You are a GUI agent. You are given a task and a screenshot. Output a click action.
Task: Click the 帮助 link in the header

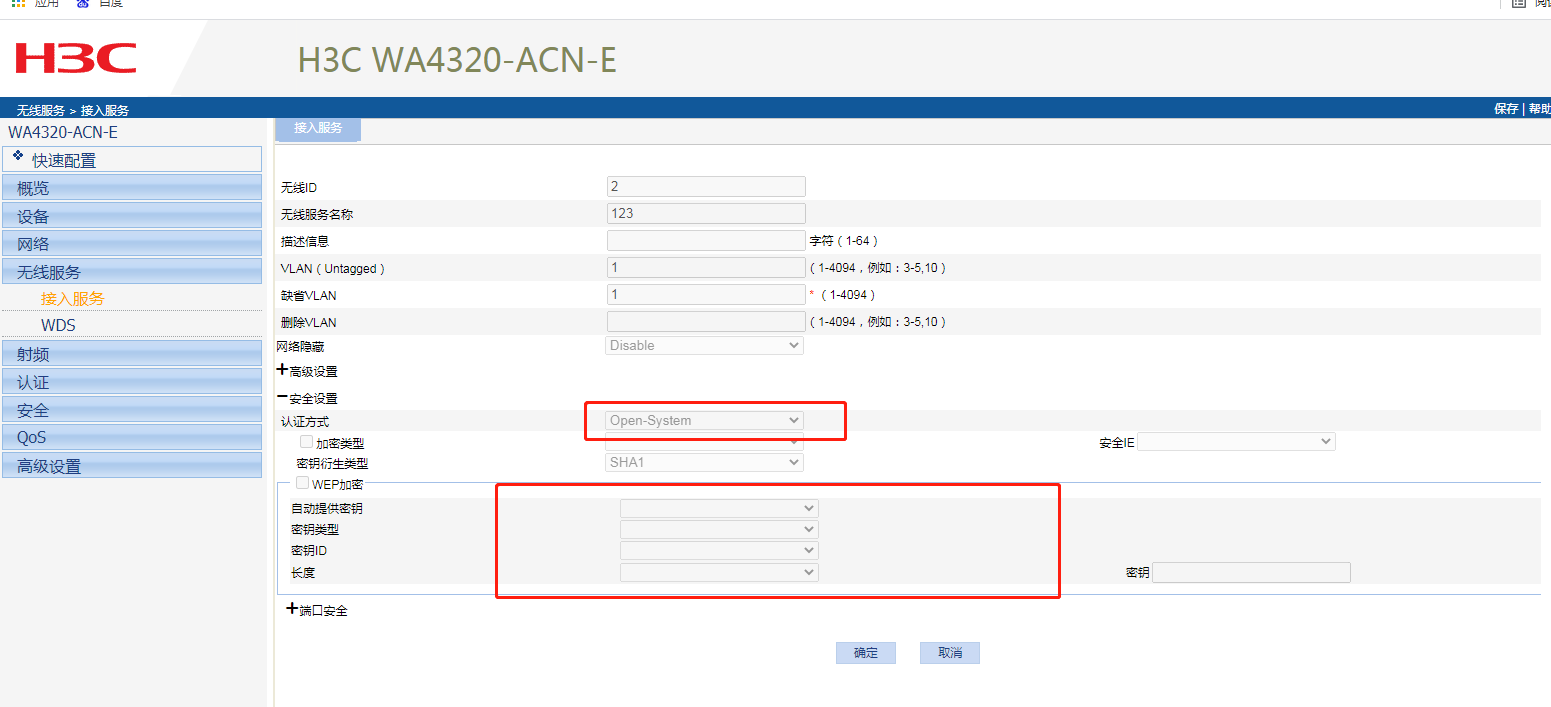pyautogui.click(x=1539, y=109)
